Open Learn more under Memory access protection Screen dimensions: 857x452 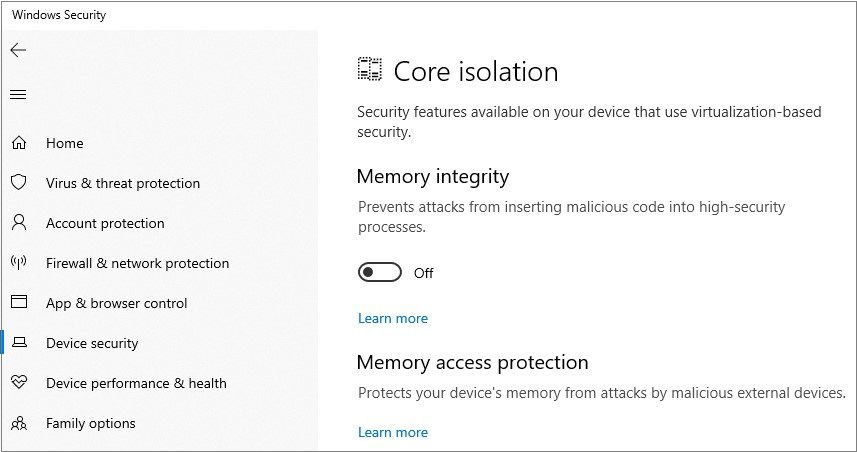(x=392, y=432)
